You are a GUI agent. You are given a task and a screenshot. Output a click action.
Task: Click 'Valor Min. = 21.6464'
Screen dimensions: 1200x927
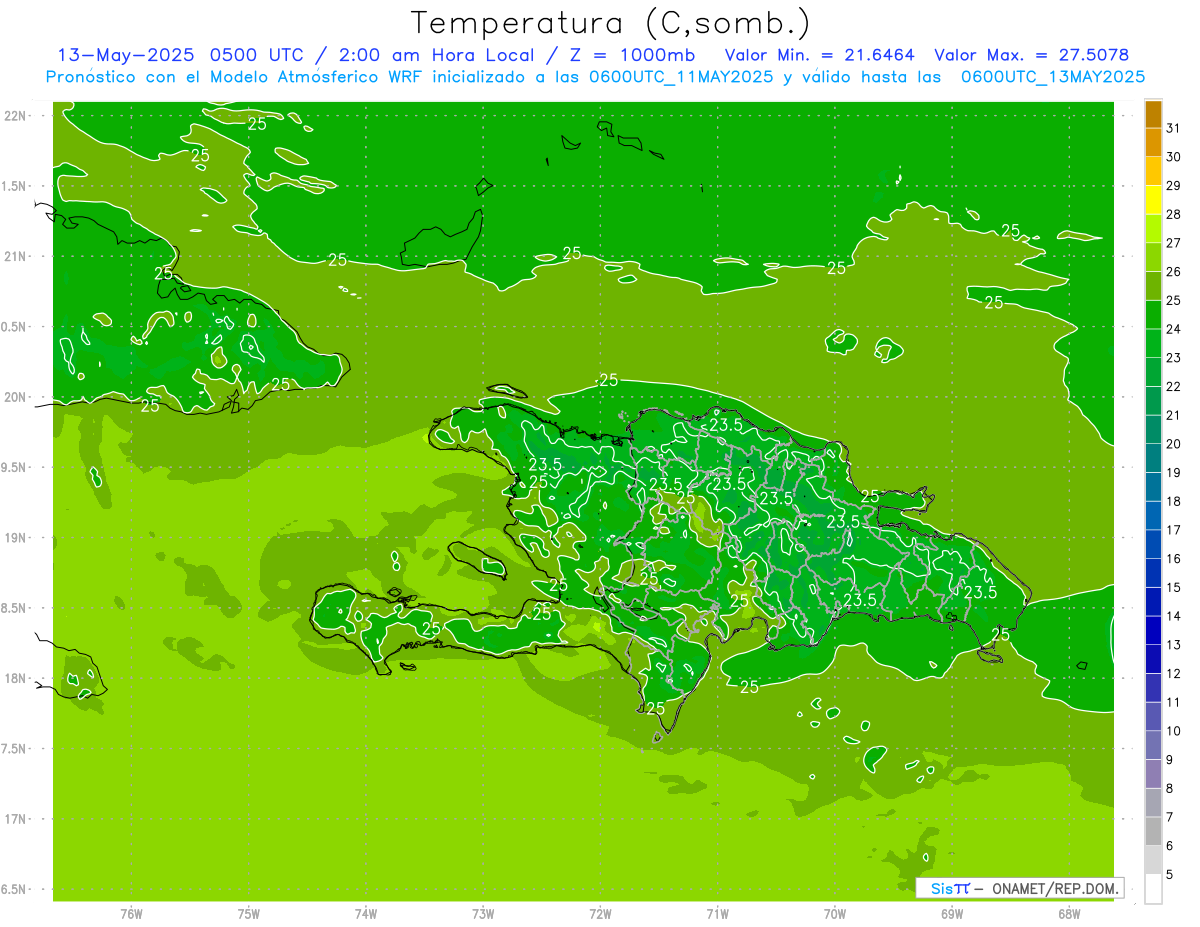(x=821, y=55)
